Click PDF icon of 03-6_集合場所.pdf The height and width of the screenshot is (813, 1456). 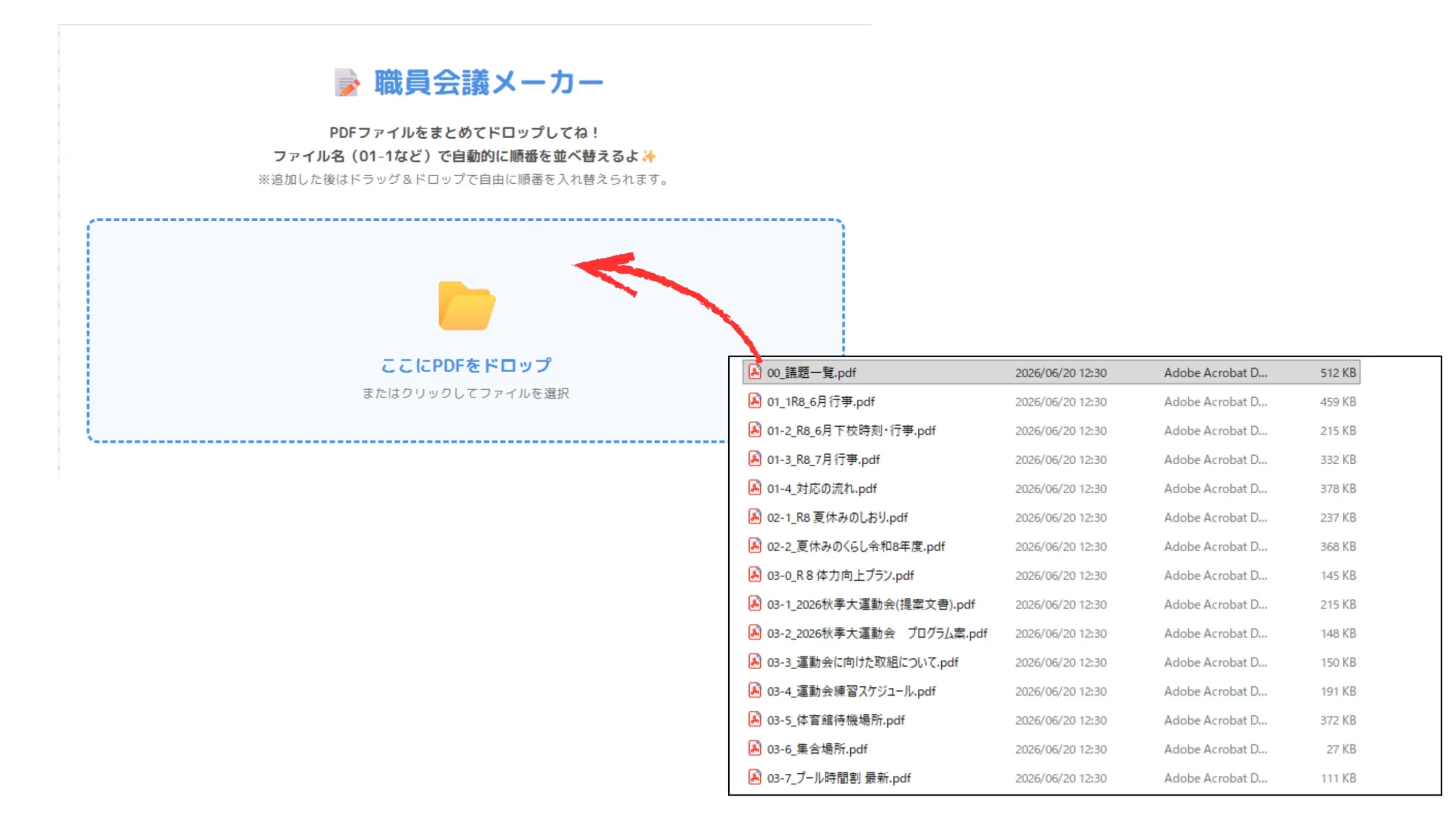tap(754, 749)
